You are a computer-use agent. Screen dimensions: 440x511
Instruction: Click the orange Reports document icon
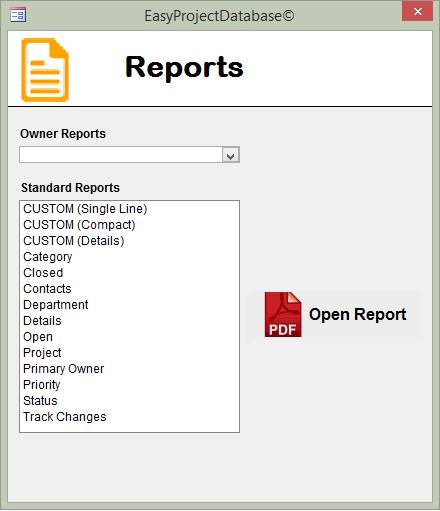(45, 70)
